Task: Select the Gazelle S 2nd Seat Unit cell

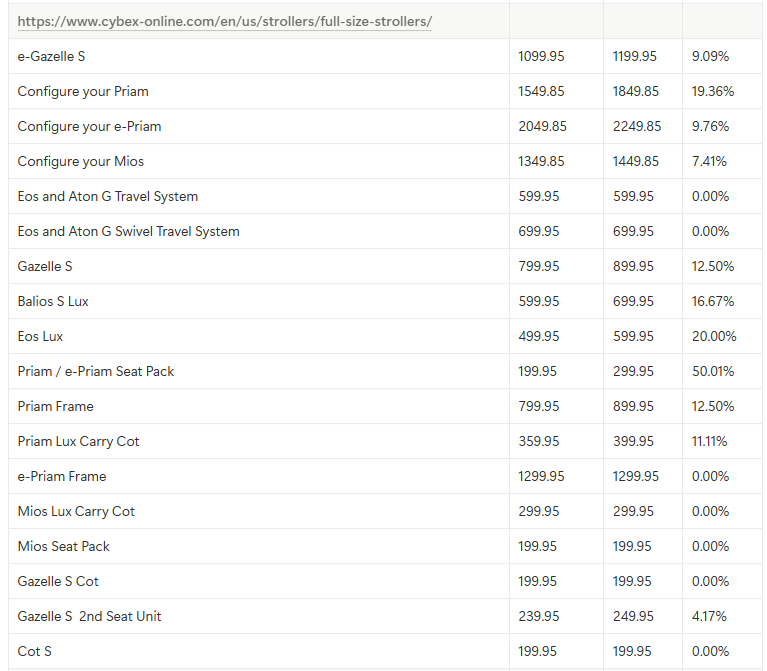Action: click(x=259, y=616)
